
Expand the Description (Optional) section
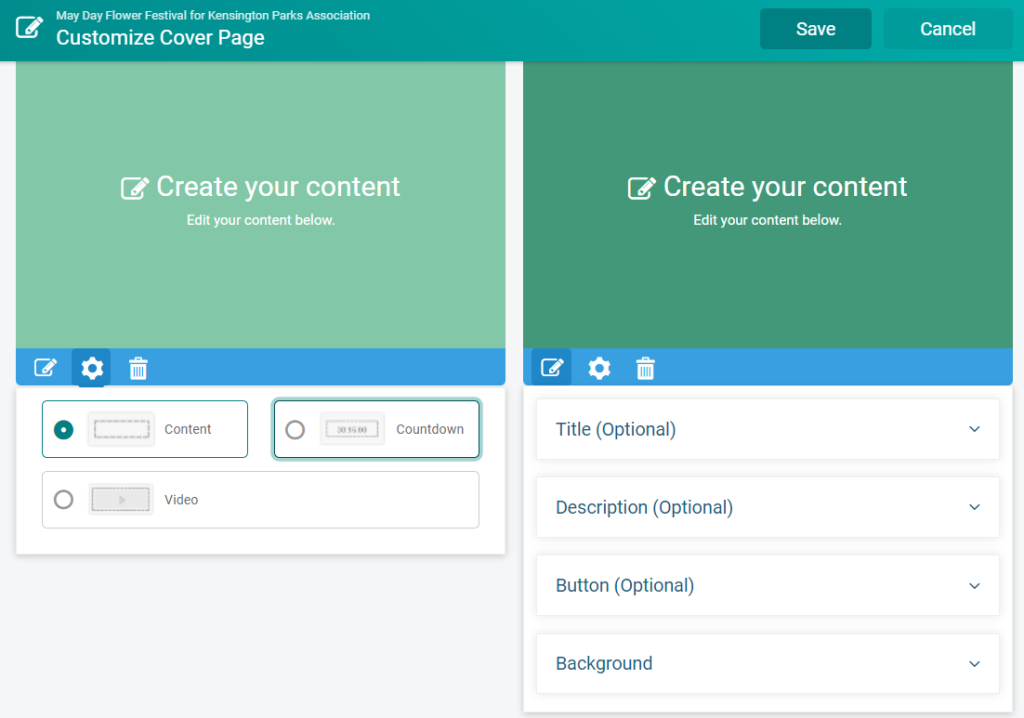point(767,508)
